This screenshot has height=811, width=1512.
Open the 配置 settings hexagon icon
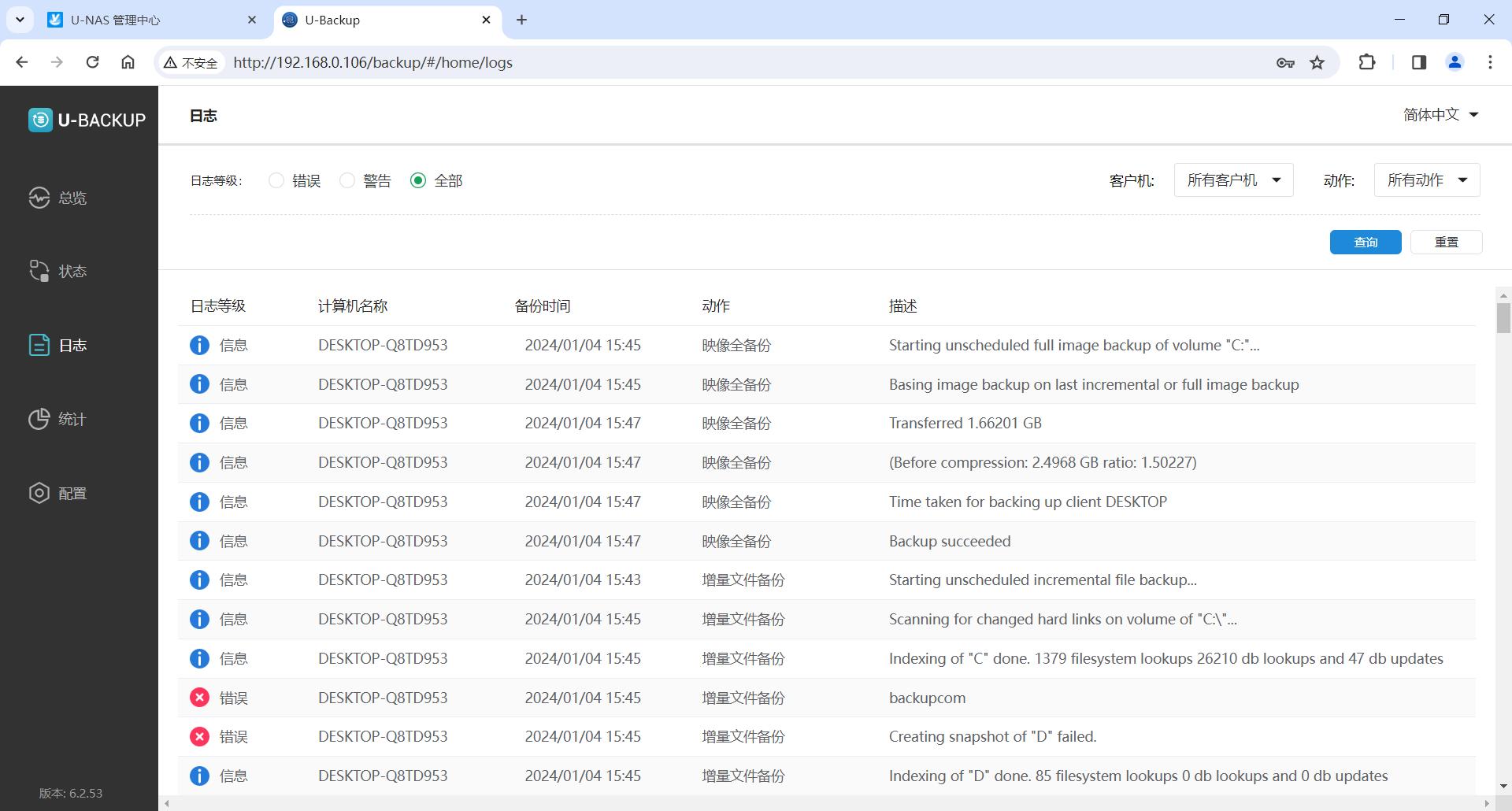(39, 493)
